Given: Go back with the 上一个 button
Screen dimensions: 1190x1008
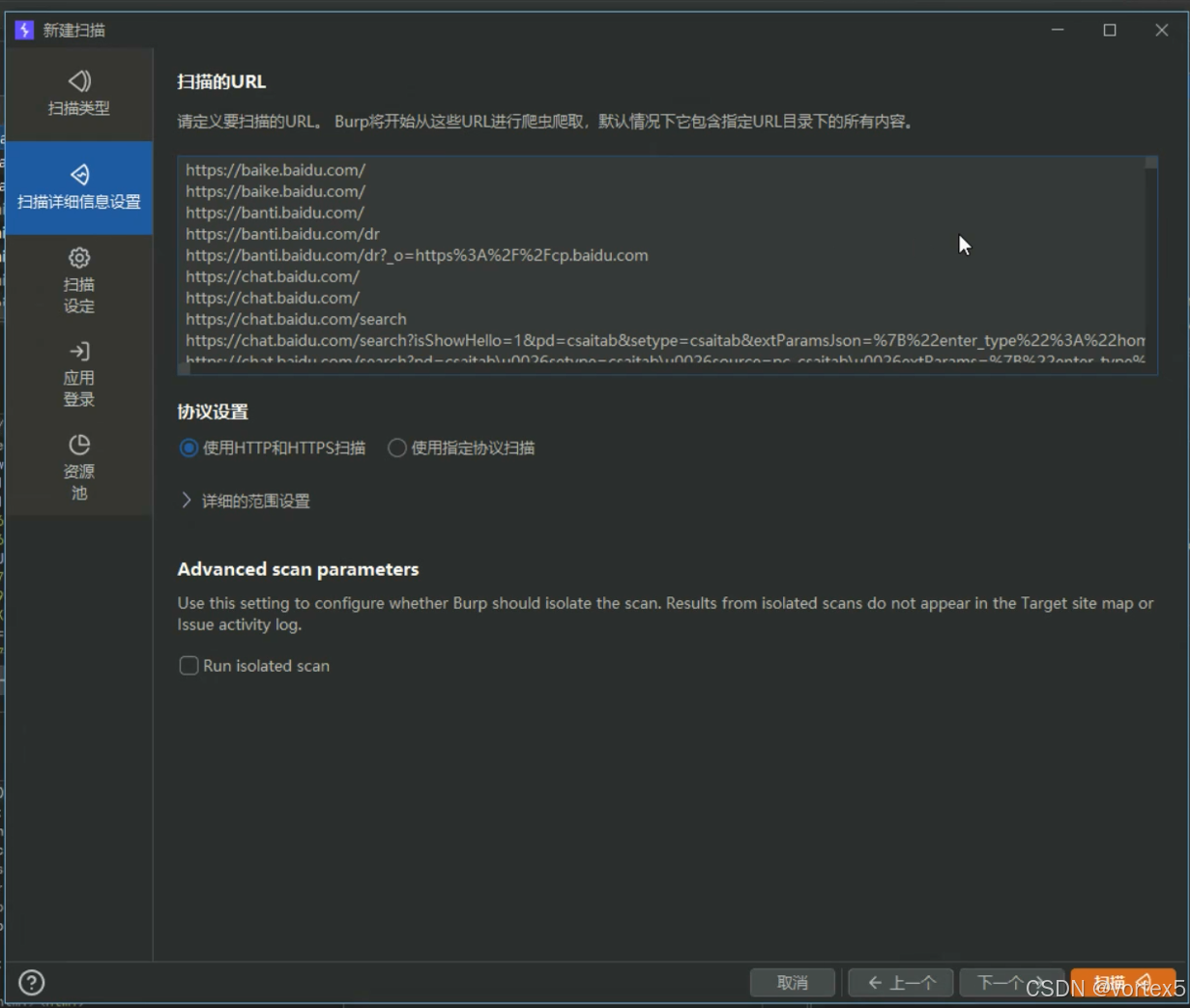Looking at the screenshot, I should [901, 983].
